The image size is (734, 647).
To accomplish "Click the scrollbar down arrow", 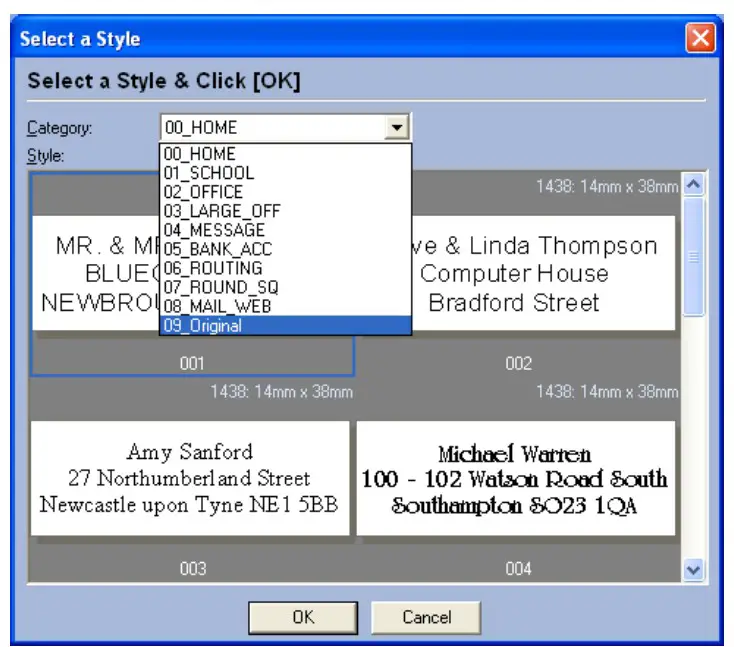I will 694,570.
